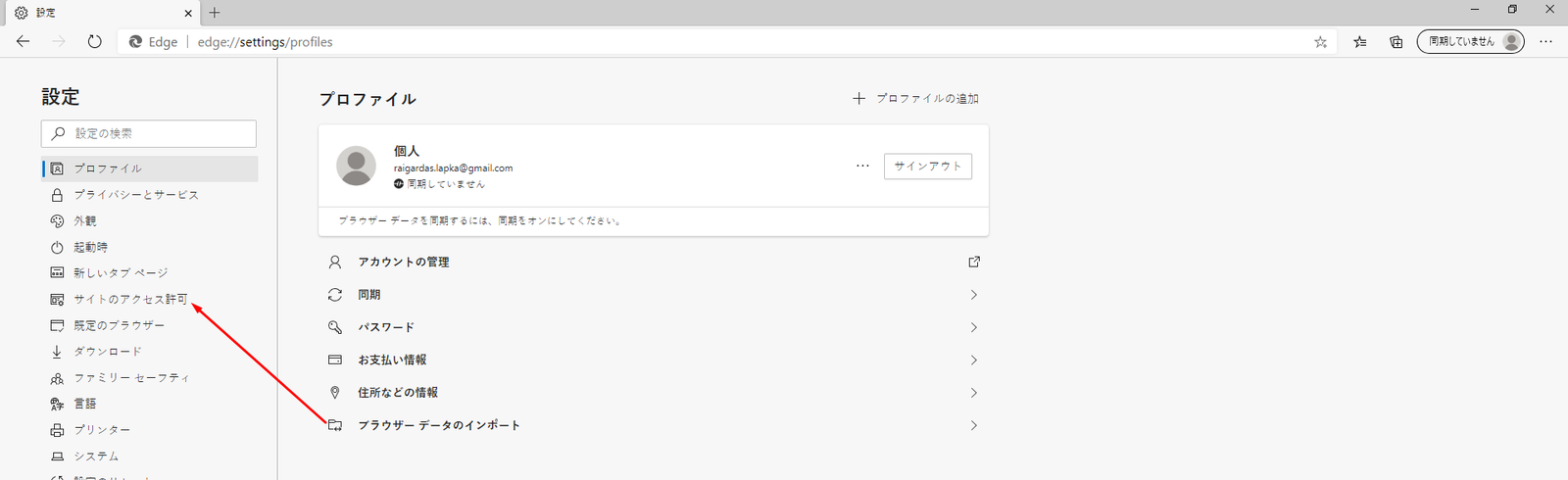Viewport: 1568px width, 480px height.
Task: Open the Collections icon in toolbar
Action: click(x=1396, y=42)
